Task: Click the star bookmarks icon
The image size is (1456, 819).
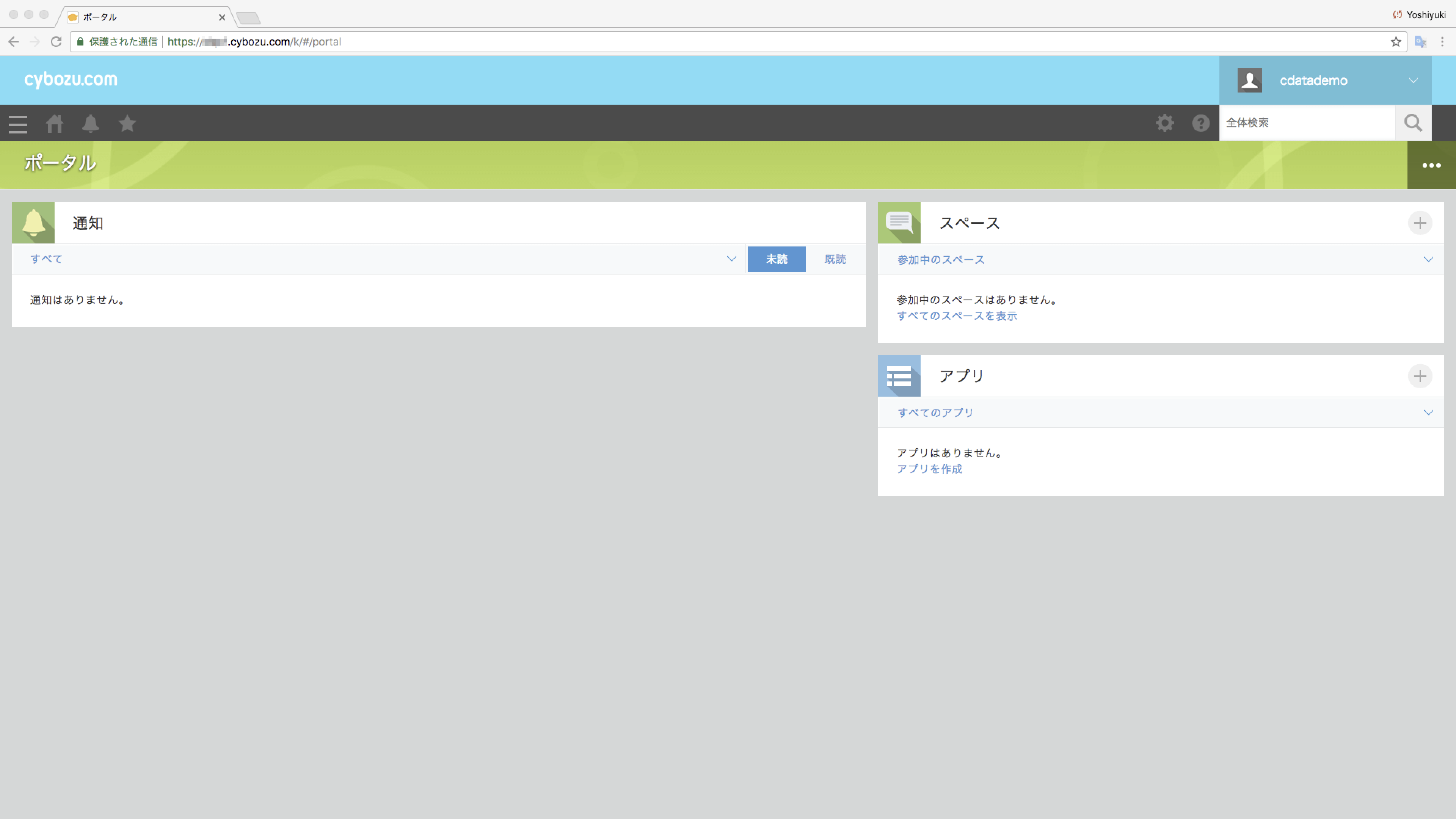Action: pos(127,123)
